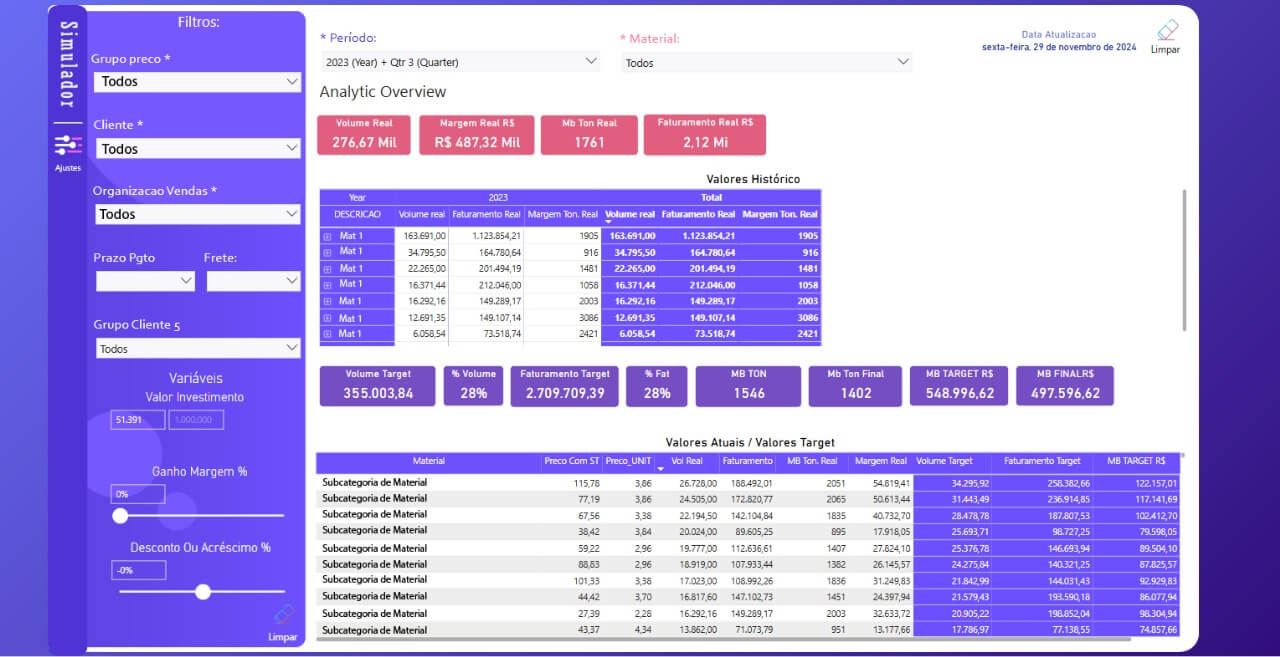1280x657 pixels.
Task: Select the Volume Real KPI card
Action: pos(363,135)
